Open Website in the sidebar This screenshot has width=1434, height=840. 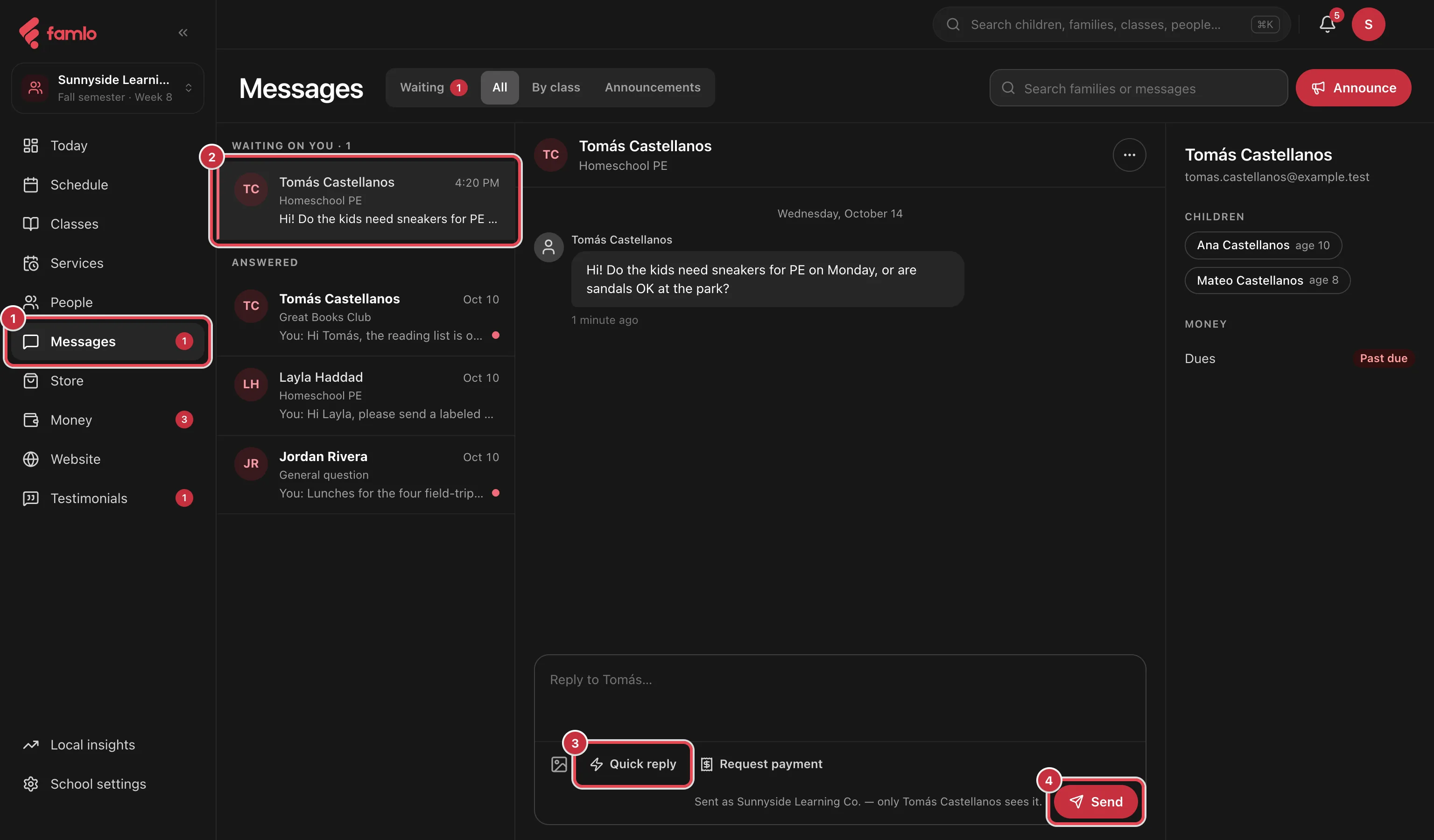pos(107,460)
